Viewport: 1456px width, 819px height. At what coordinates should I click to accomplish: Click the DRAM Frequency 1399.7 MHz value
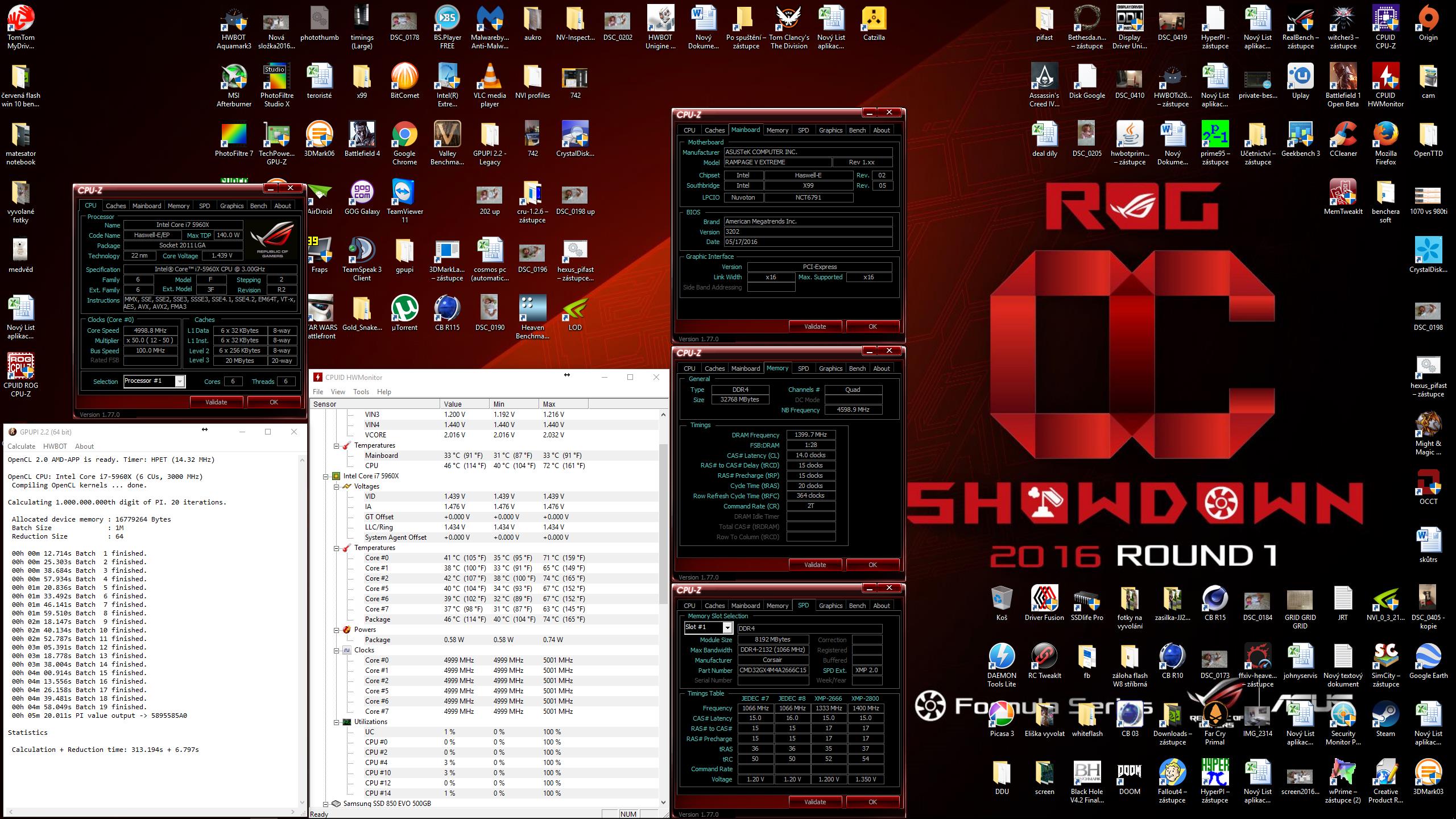pos(810,435)
